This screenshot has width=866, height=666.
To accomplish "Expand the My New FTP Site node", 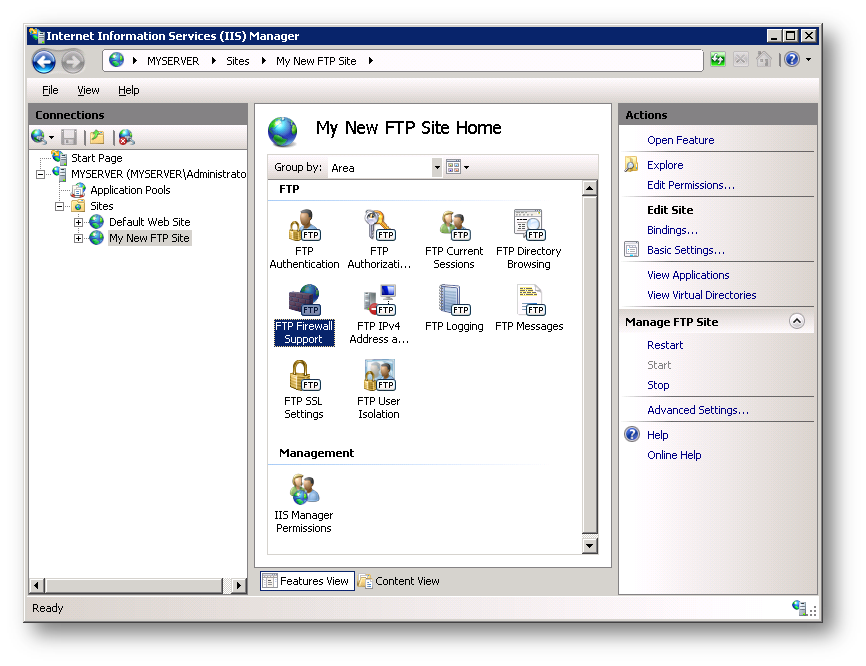I will pyautogui.click(x=78, y=239).
